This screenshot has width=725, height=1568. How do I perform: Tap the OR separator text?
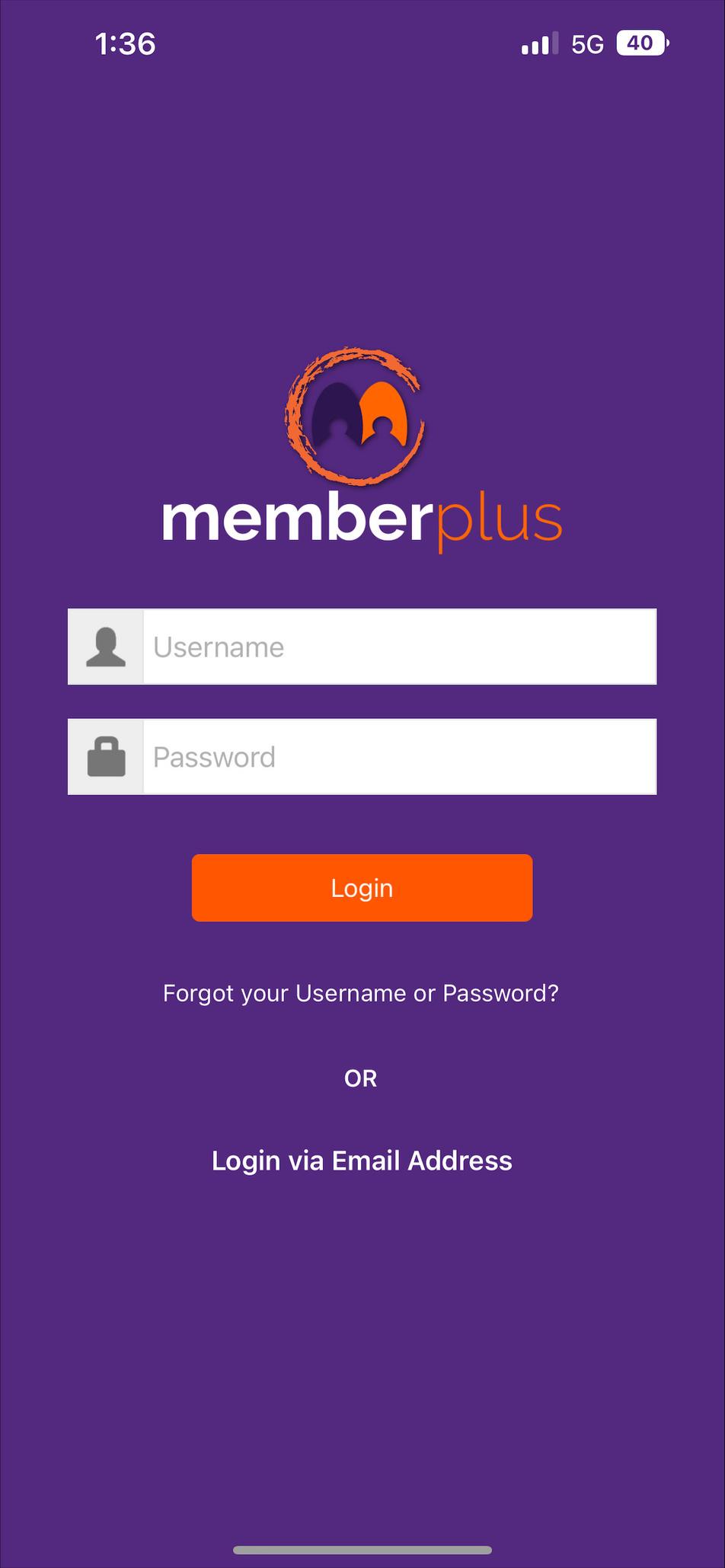pos(361,1078)
